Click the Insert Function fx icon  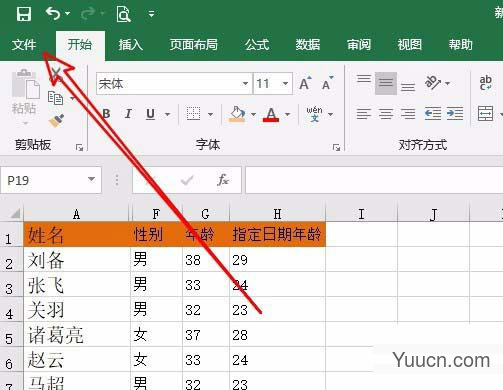click(x=223, y=180)
